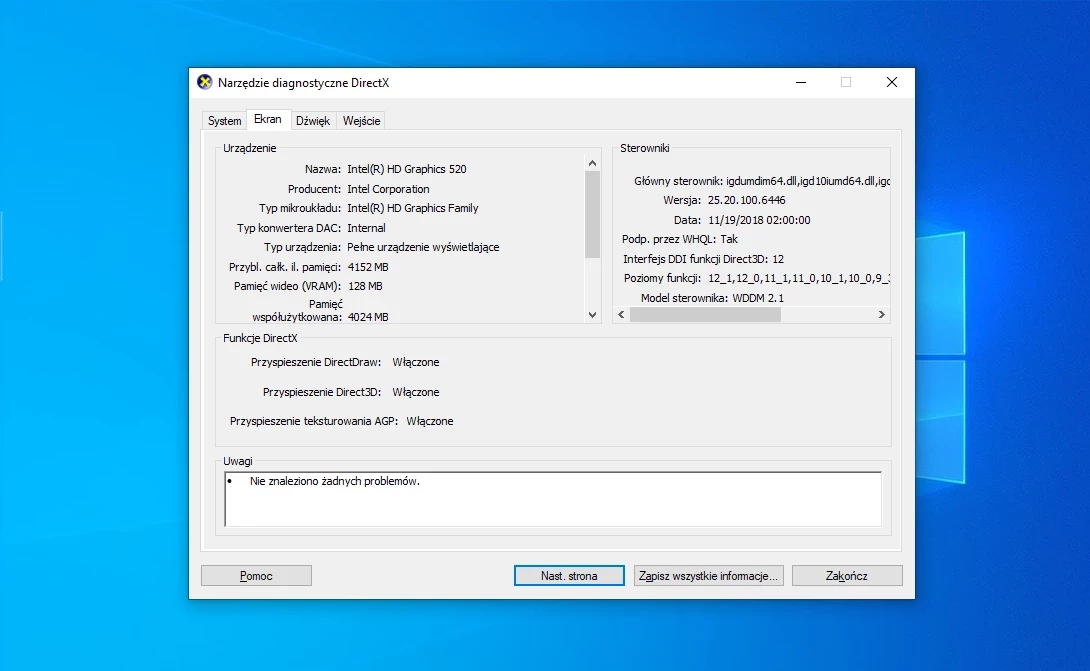Image resolution: width=1090 pixels, height=671 pixels.
Task: Click the device list scroll-down arrow
Action: pyautogui.click(x=592, y=314)
